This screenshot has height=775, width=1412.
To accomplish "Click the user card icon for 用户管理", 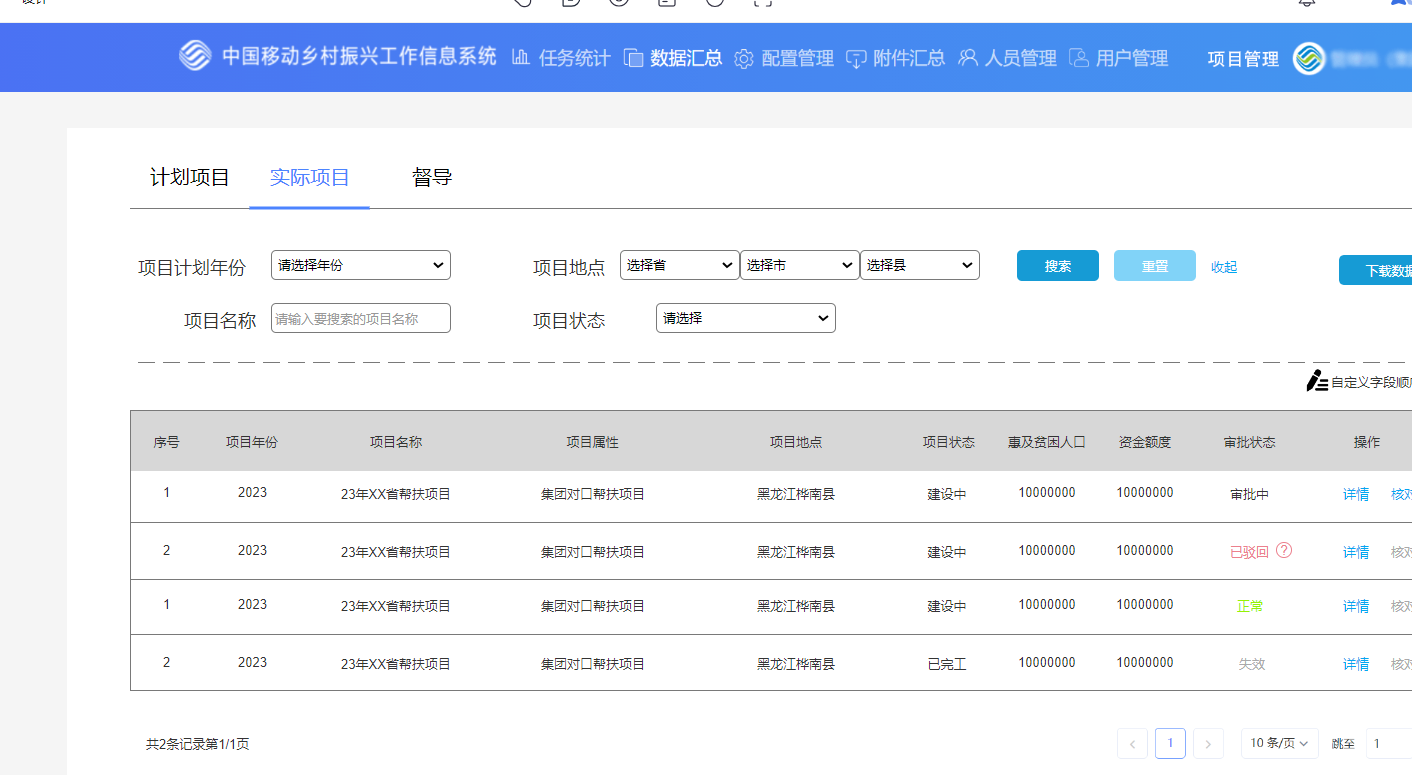I will (x=1079, y=57).
